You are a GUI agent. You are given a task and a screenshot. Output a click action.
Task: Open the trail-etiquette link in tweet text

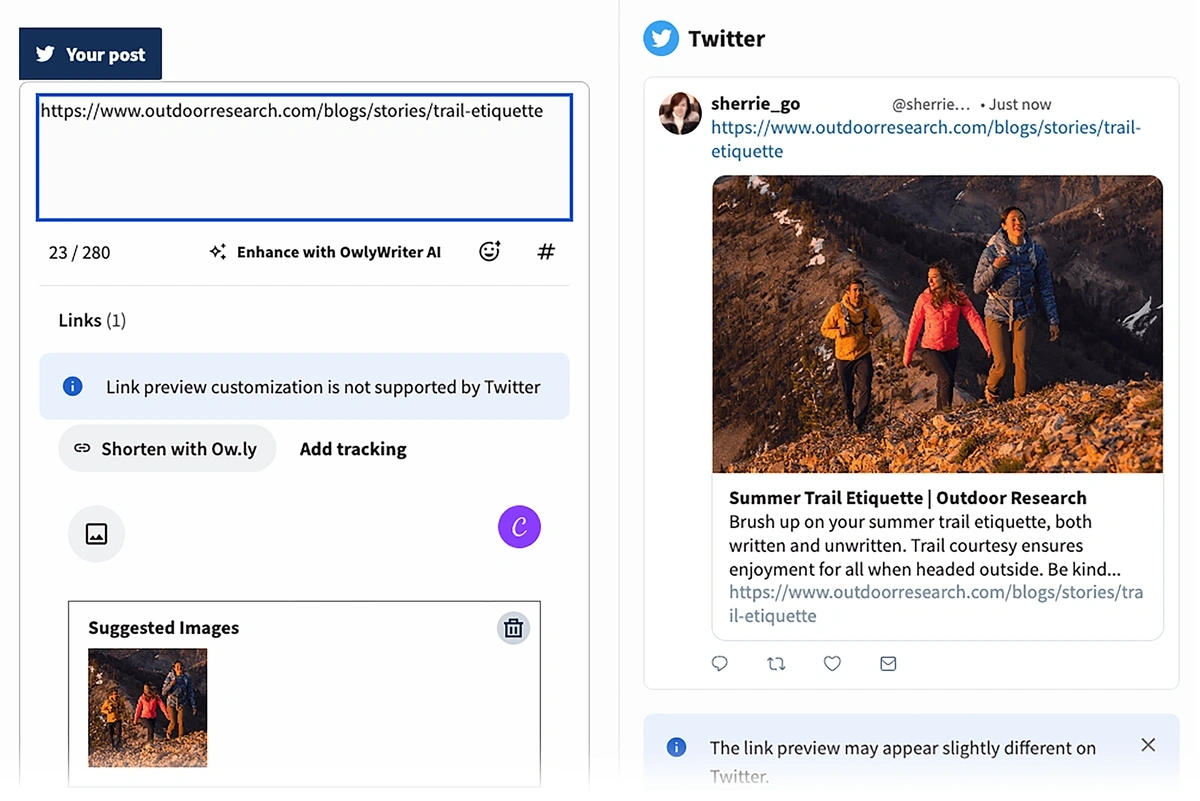tap(926, 139)
